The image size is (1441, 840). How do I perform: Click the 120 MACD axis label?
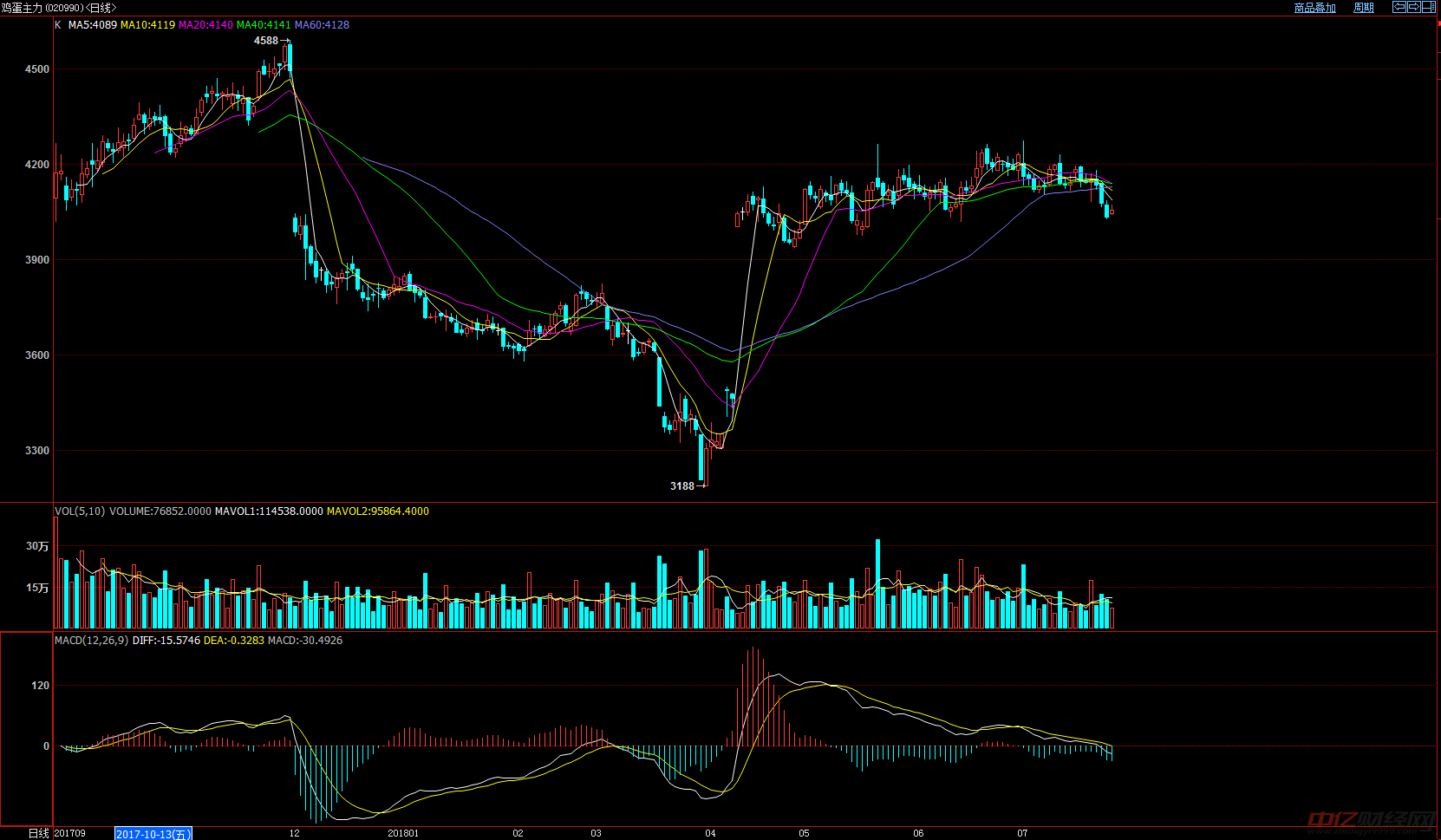pos(40,686)
